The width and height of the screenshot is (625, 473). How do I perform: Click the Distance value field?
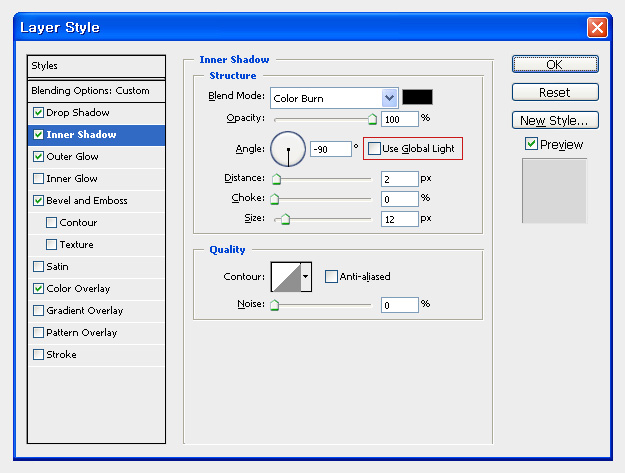point(400,179)
